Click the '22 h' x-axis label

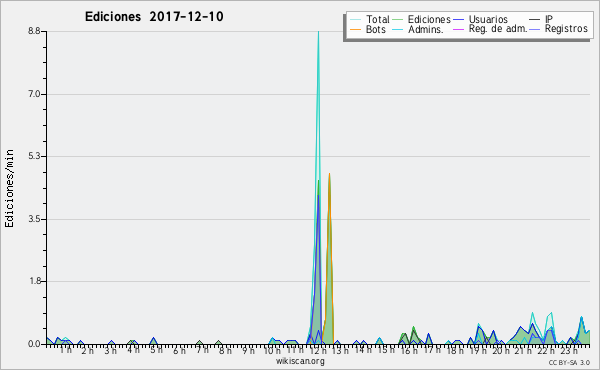coord(546,351)
